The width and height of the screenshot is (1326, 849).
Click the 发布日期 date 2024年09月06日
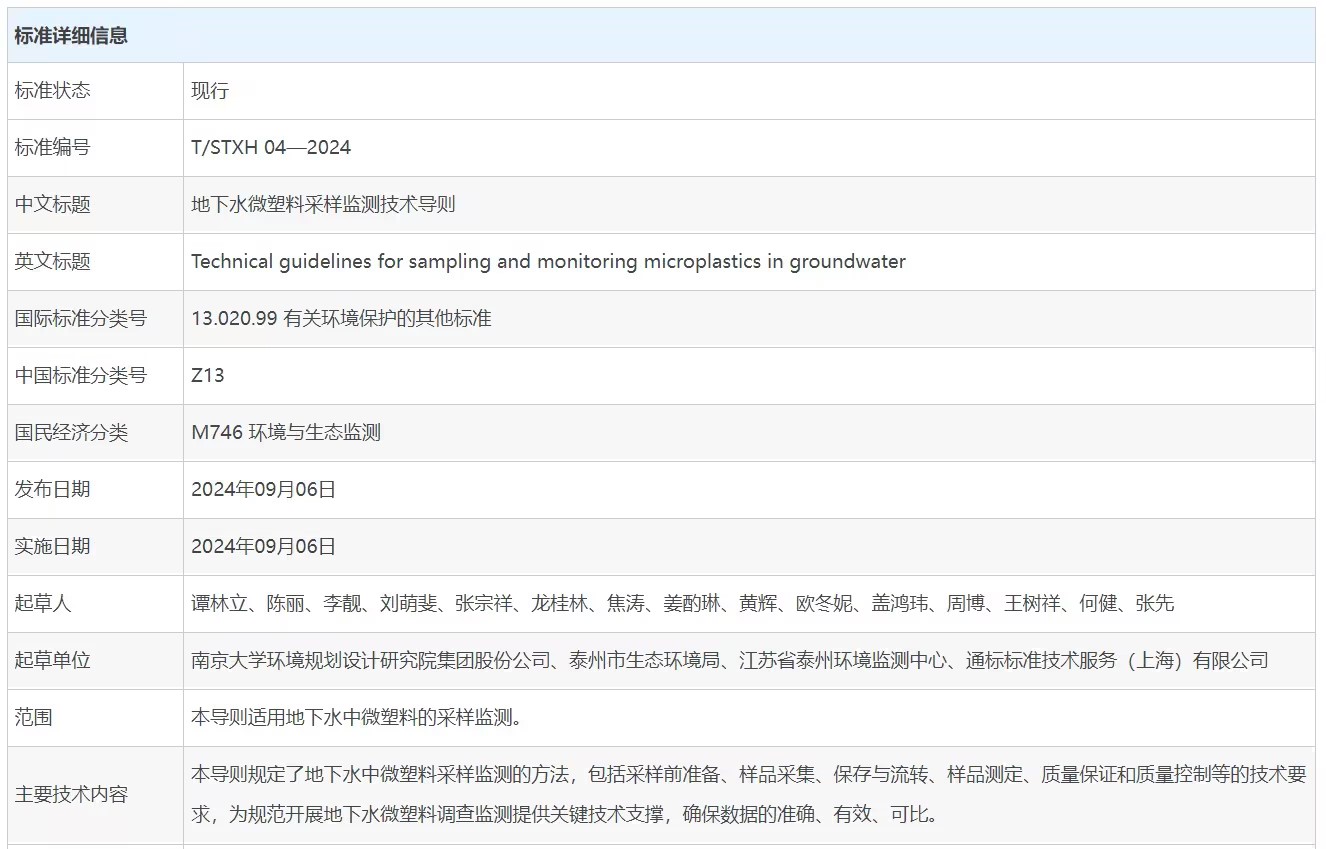(263, 490)
